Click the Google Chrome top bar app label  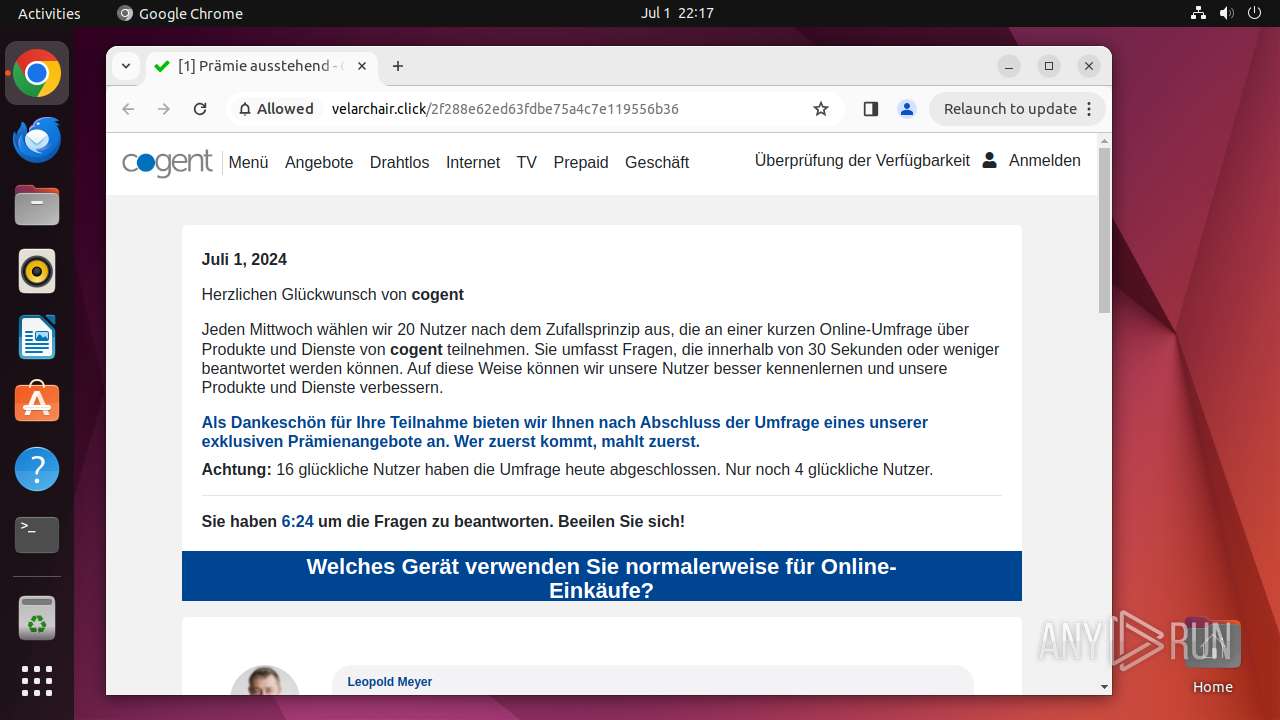click(180, 13)
